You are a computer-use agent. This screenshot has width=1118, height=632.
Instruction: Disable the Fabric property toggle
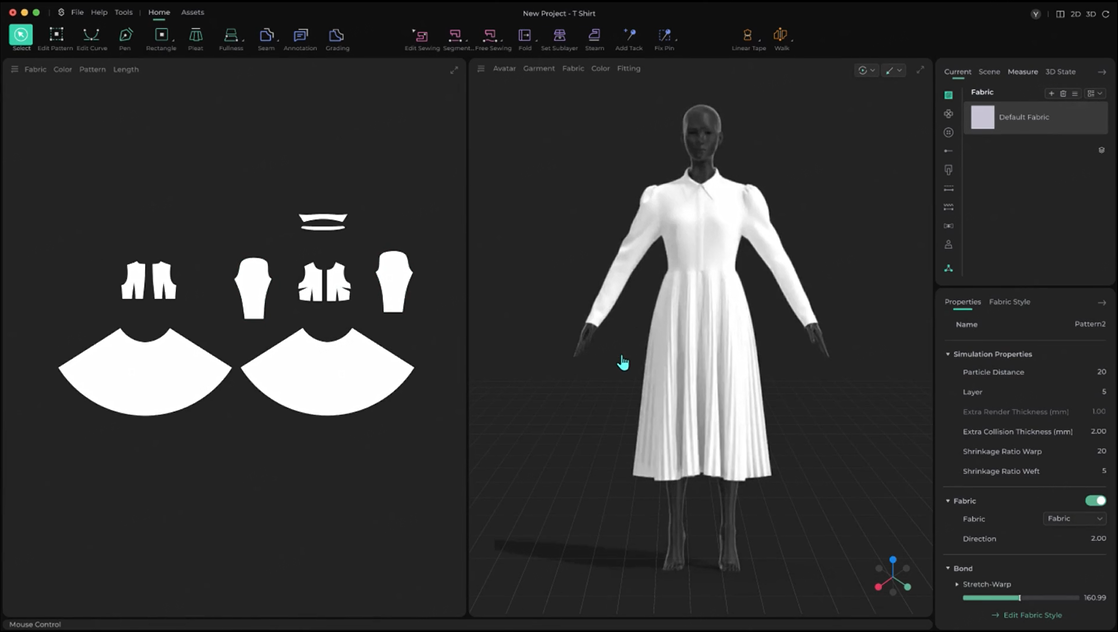[1097, 500]
